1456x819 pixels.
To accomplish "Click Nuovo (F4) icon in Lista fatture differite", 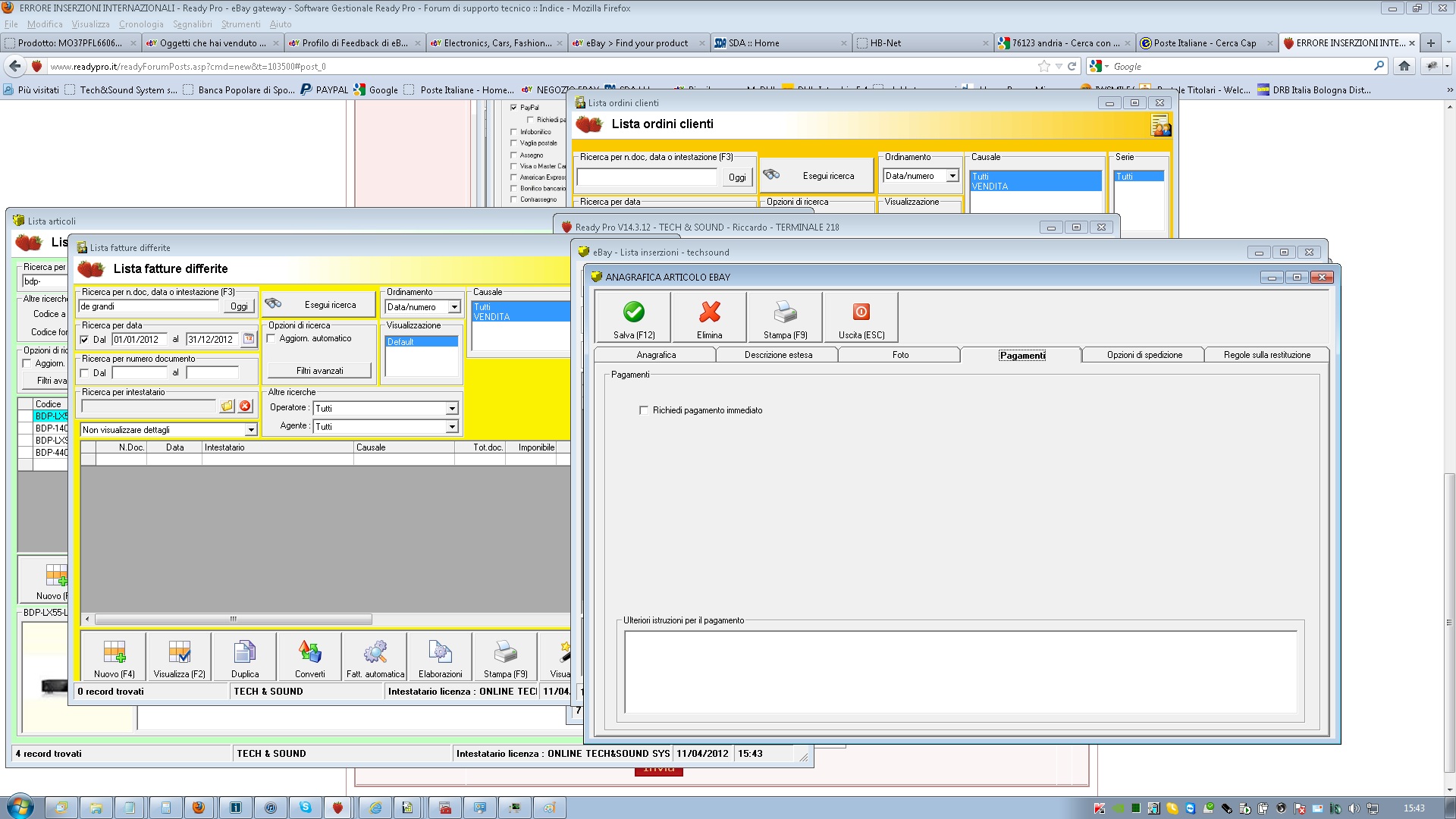I will [x=115, y=651].
